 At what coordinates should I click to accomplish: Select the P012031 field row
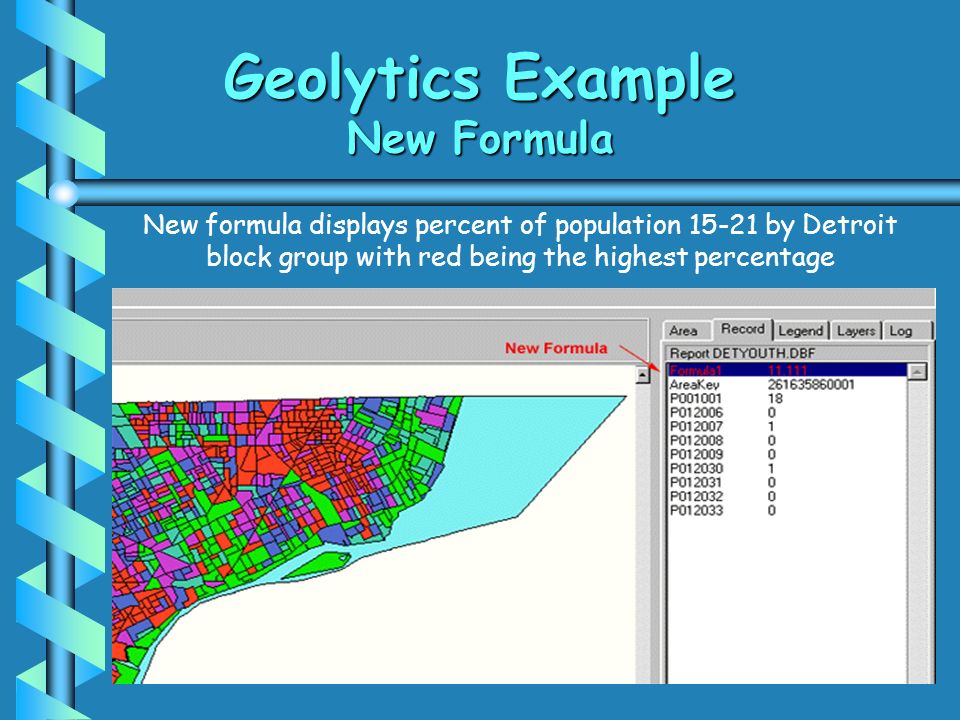click(x=787, y=482)
